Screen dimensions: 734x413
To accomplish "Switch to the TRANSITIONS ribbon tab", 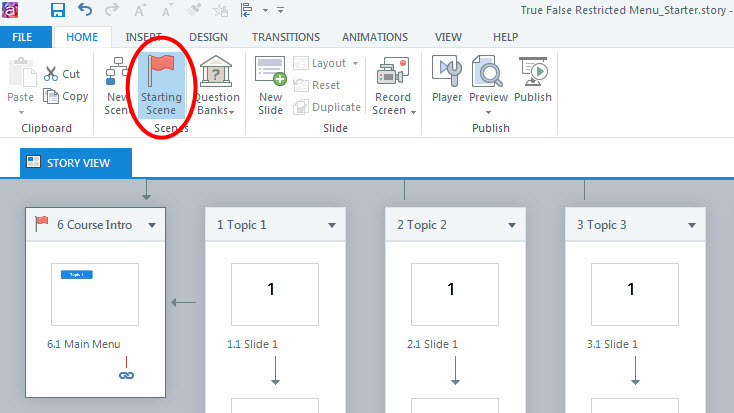I will pyautogui.click(x=286, y=37).
